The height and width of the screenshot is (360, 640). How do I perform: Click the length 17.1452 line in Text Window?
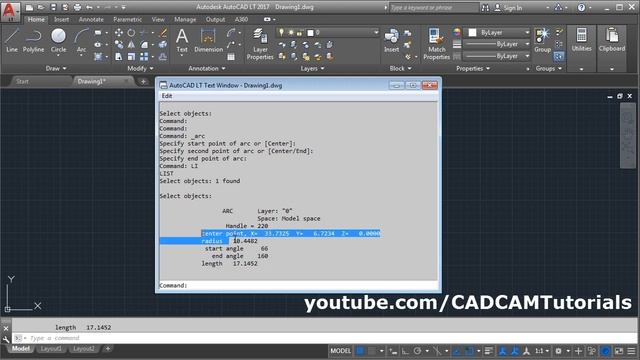click(229, 264)
